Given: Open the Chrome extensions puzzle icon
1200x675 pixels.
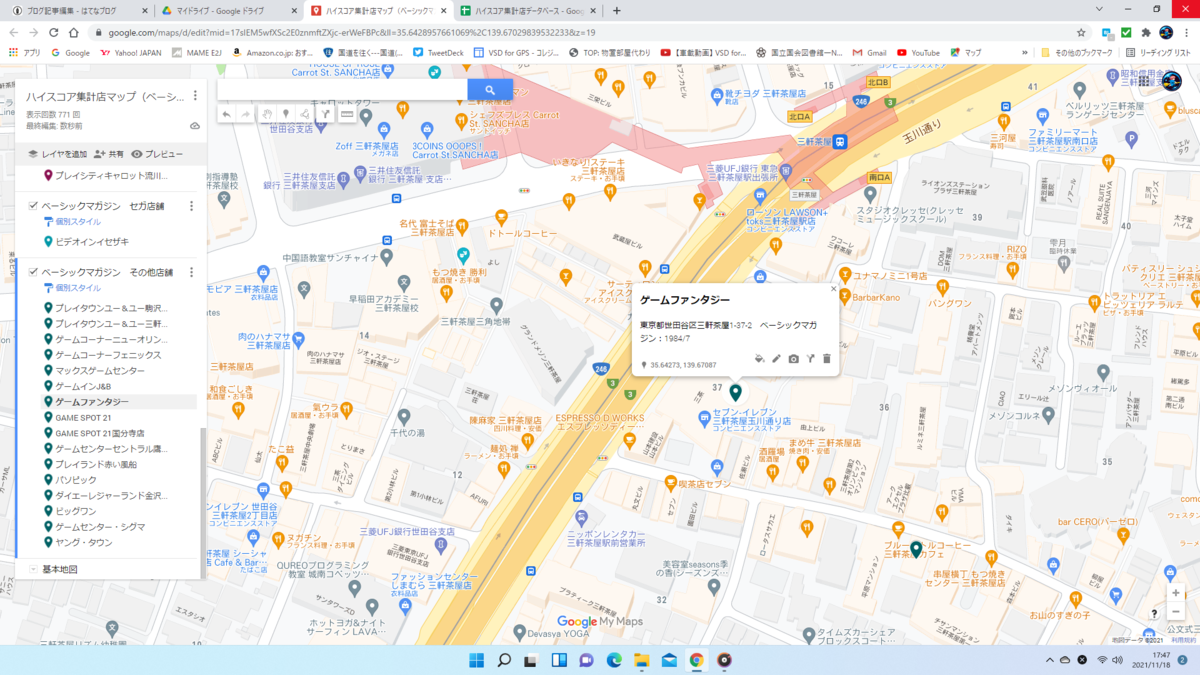Looking at the screenshot, I should pos(1145,32).
